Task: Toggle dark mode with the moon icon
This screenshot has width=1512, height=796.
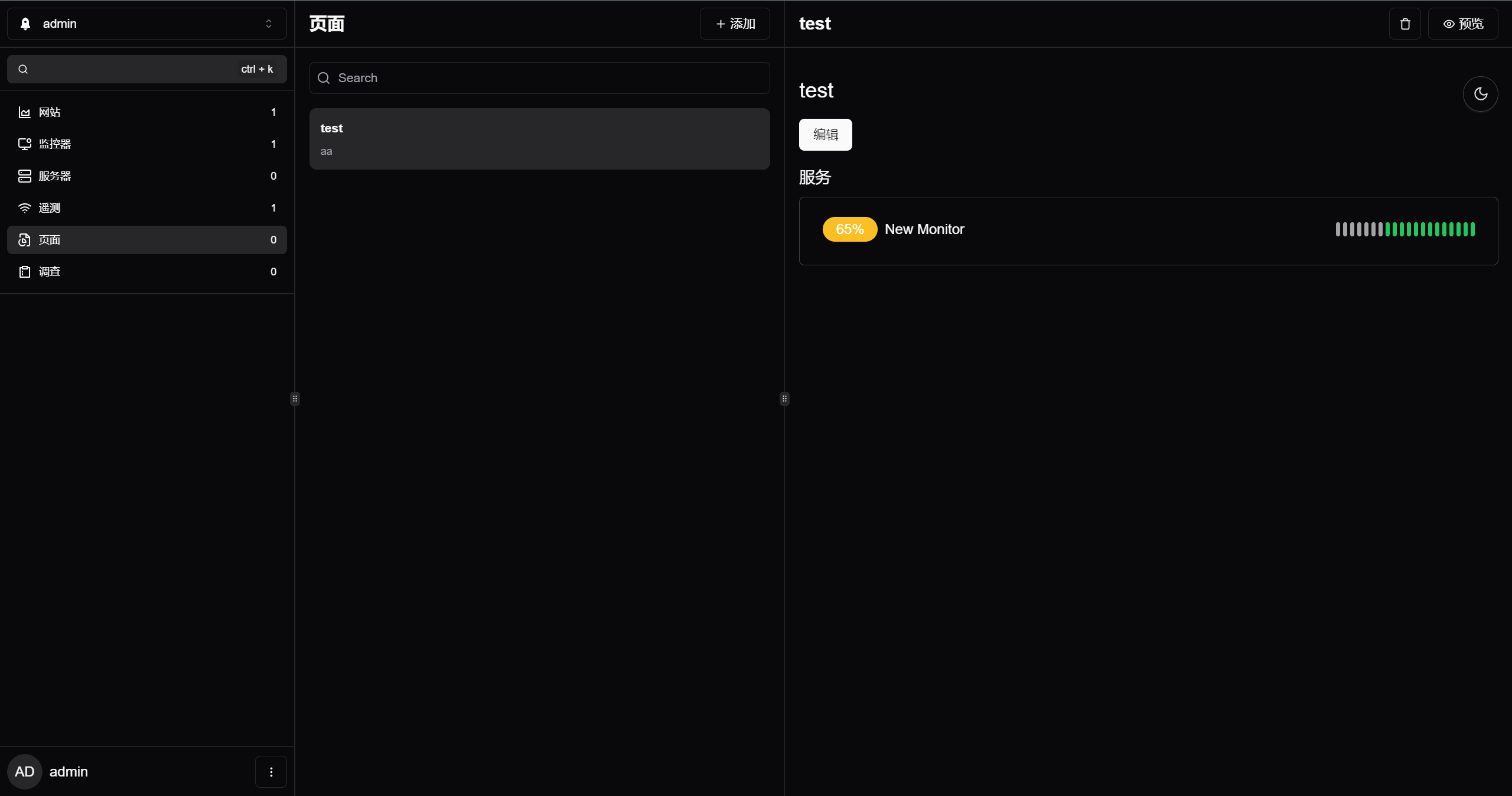Action: (x=1480, y=94)
